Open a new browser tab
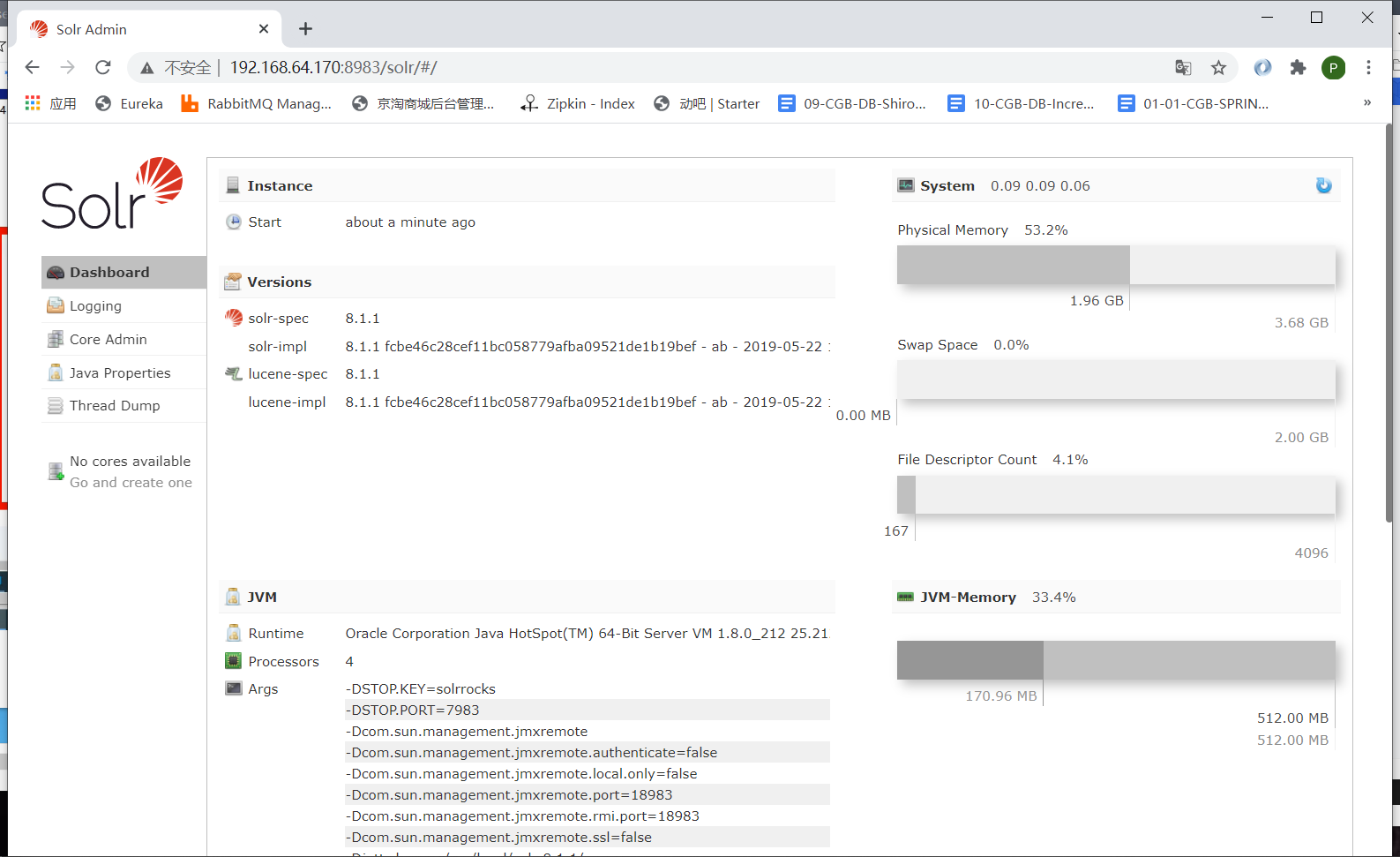1400x857 pixels. point(305,29)
